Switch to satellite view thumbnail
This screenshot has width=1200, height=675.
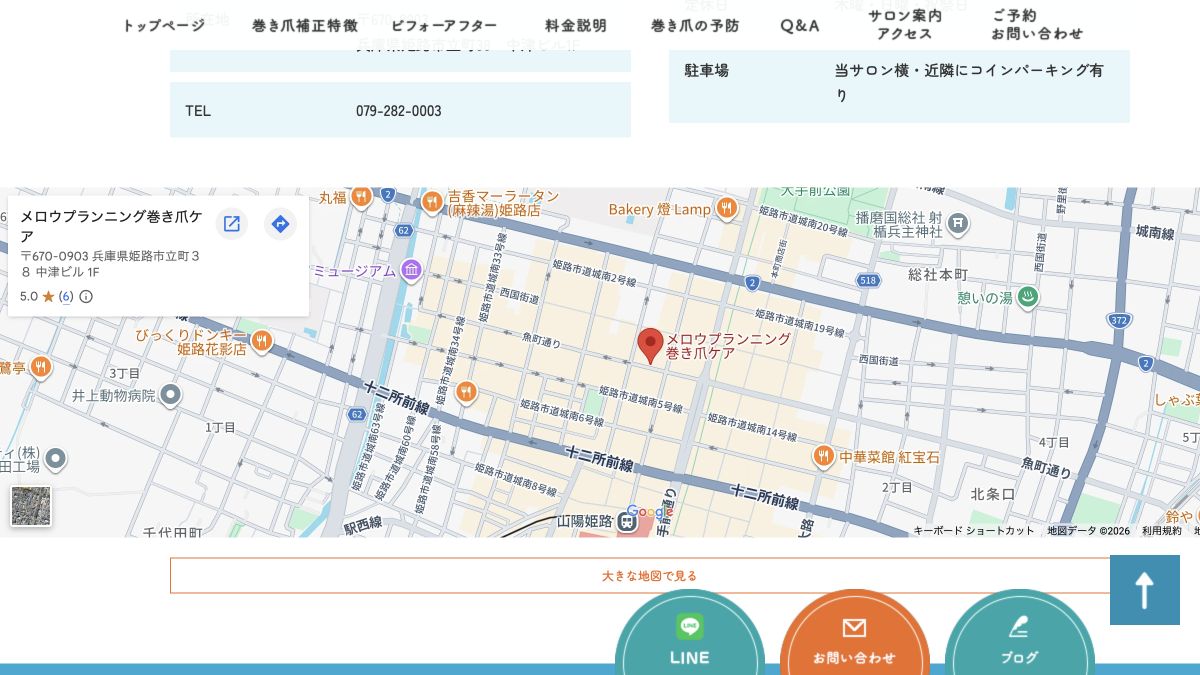(x=31, y=506)
